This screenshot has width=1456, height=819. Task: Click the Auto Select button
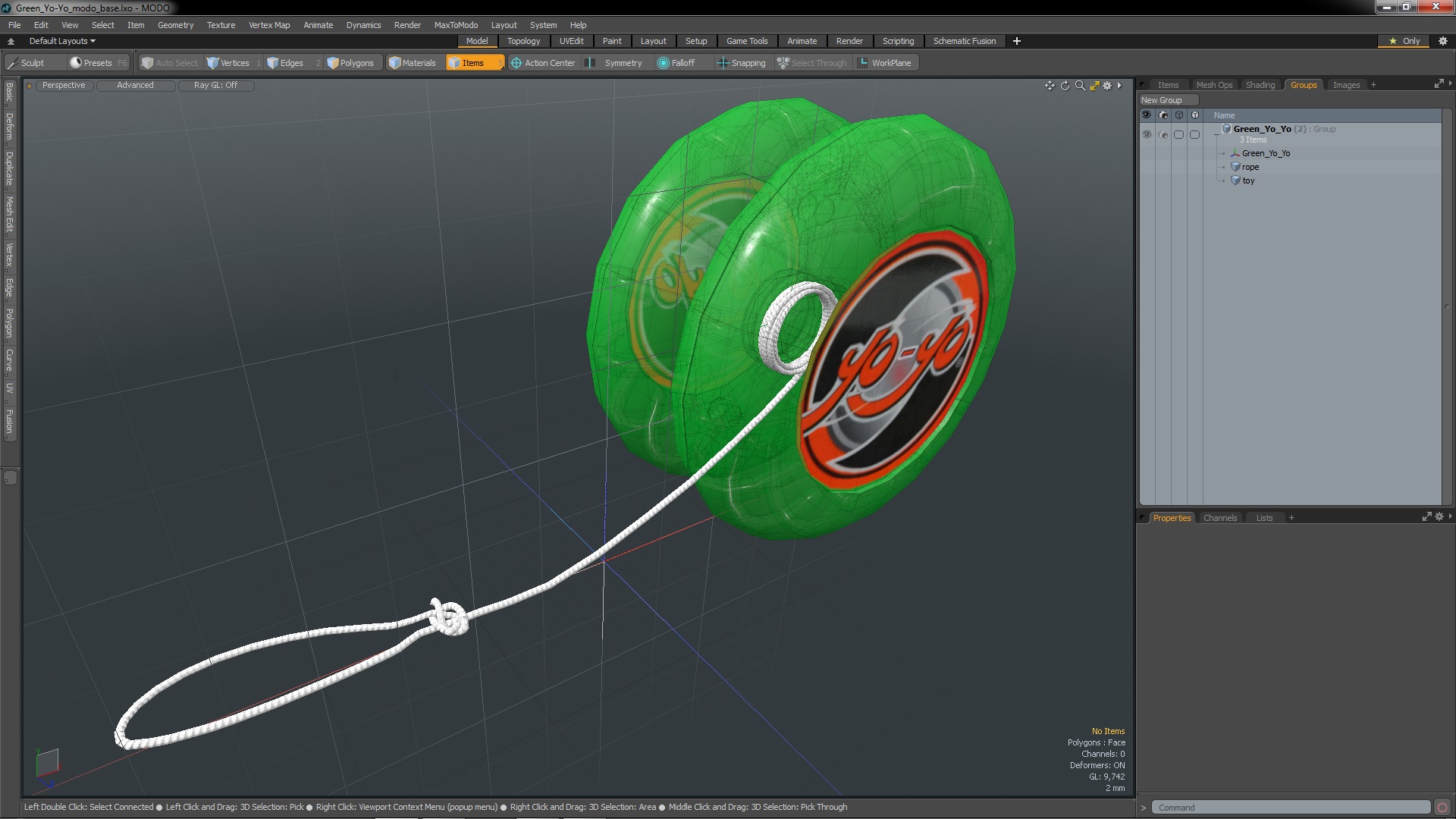click(x=169, y=63)
